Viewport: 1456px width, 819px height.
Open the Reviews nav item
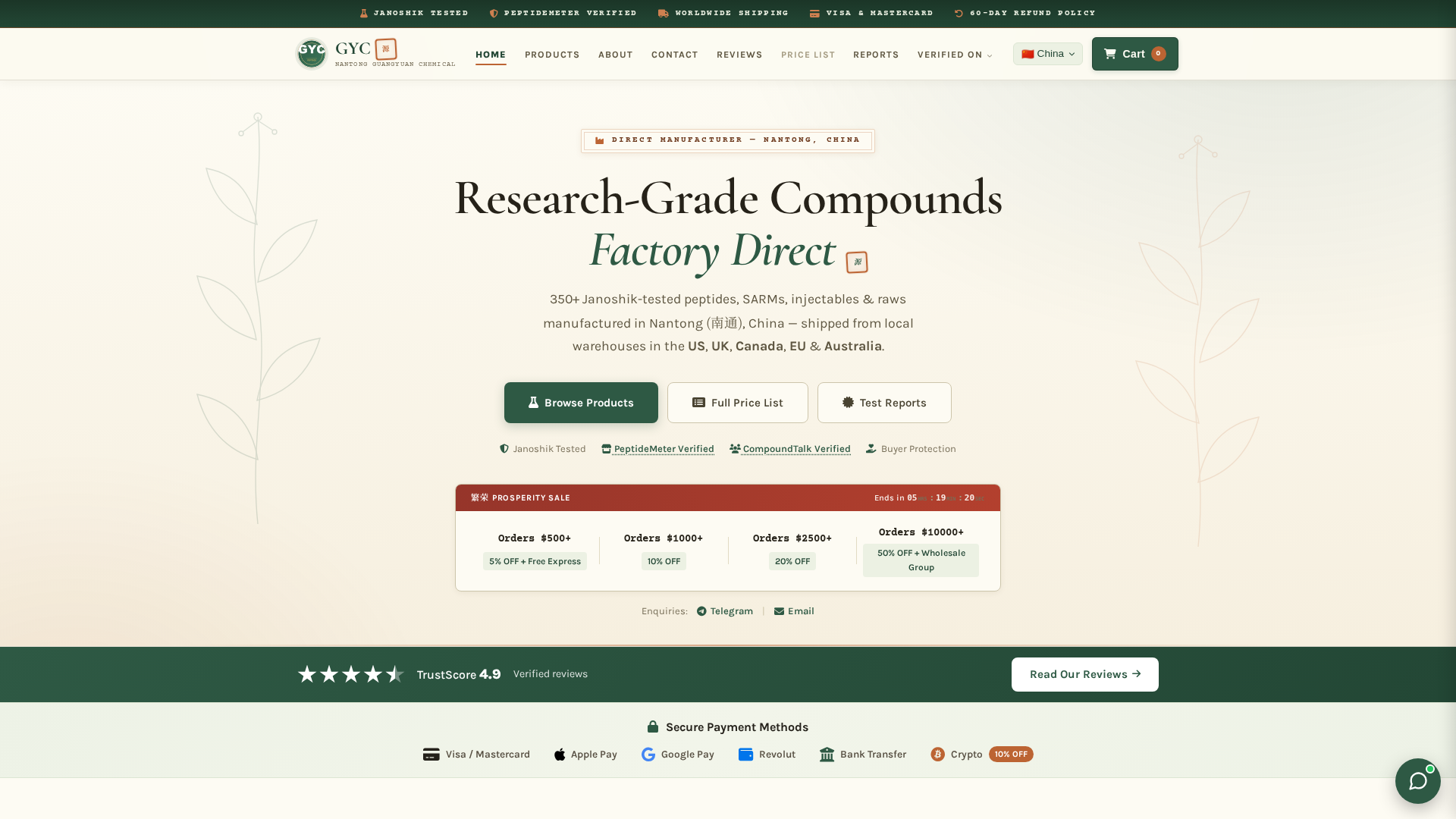tap(739, 55)
